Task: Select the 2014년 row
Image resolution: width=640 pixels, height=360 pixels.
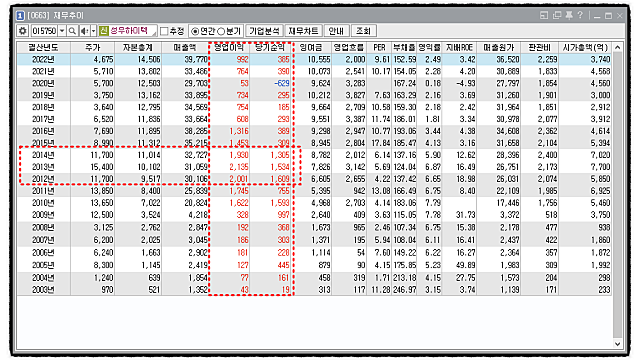Action: click(x=314, y=155)
